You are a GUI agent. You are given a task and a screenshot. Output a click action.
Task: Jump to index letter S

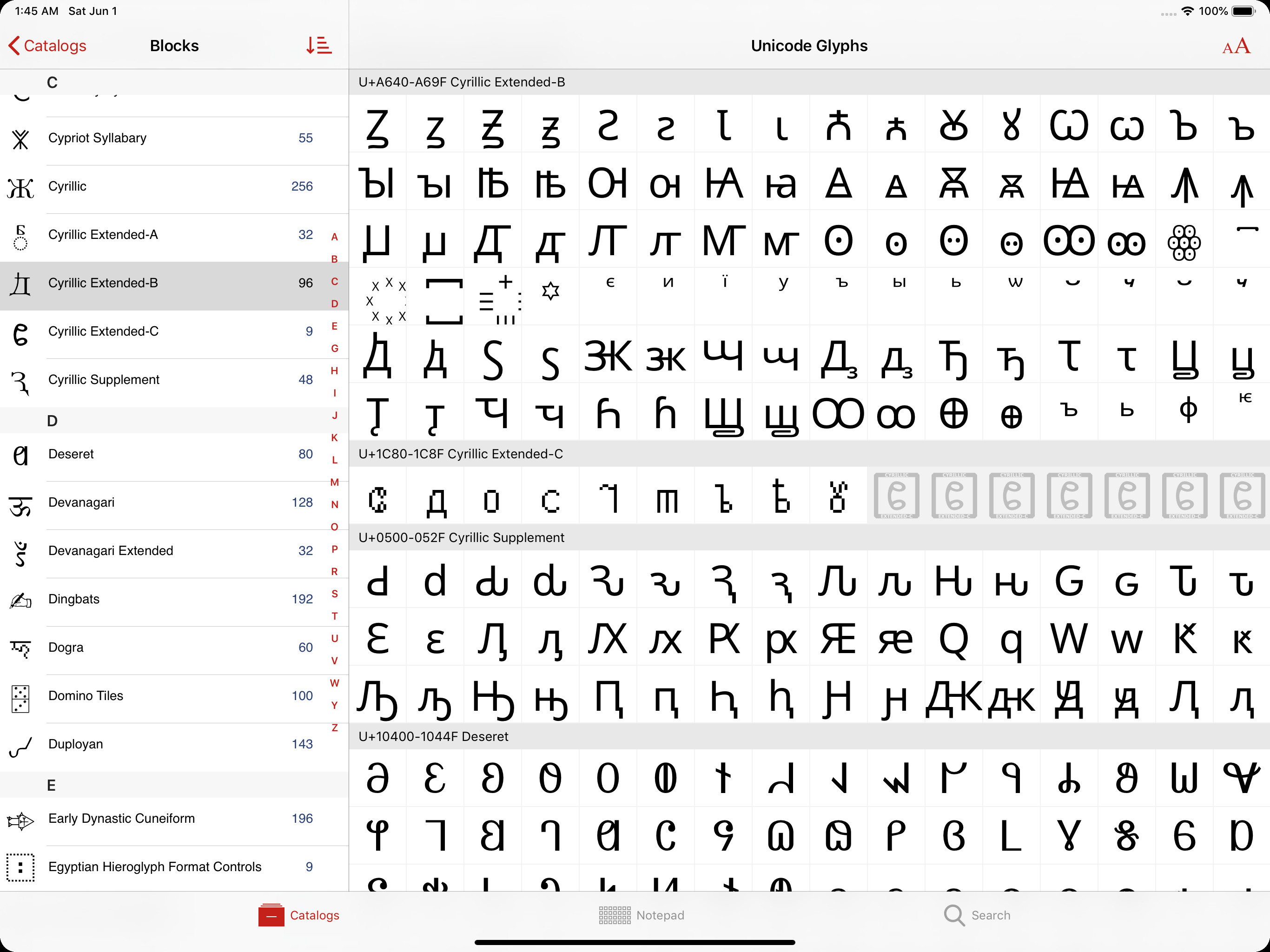(x=334, y=594)
